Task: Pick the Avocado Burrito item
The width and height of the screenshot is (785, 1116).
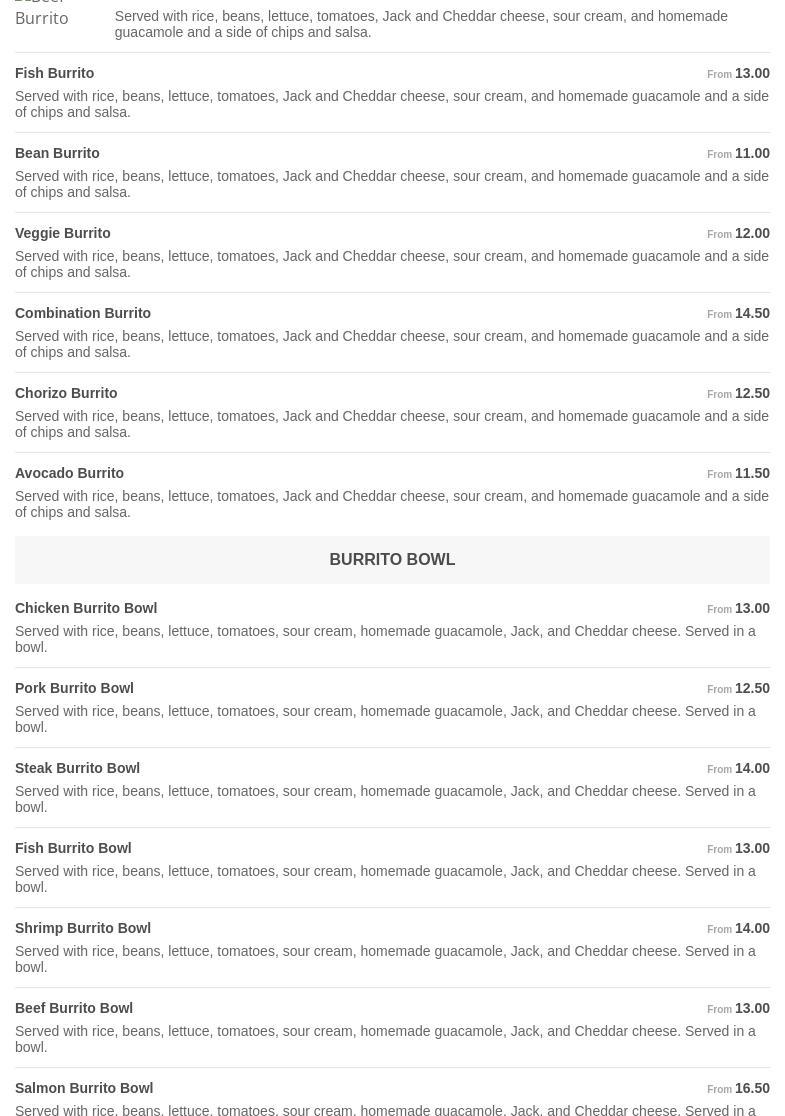Action: (x=70, y=473)
